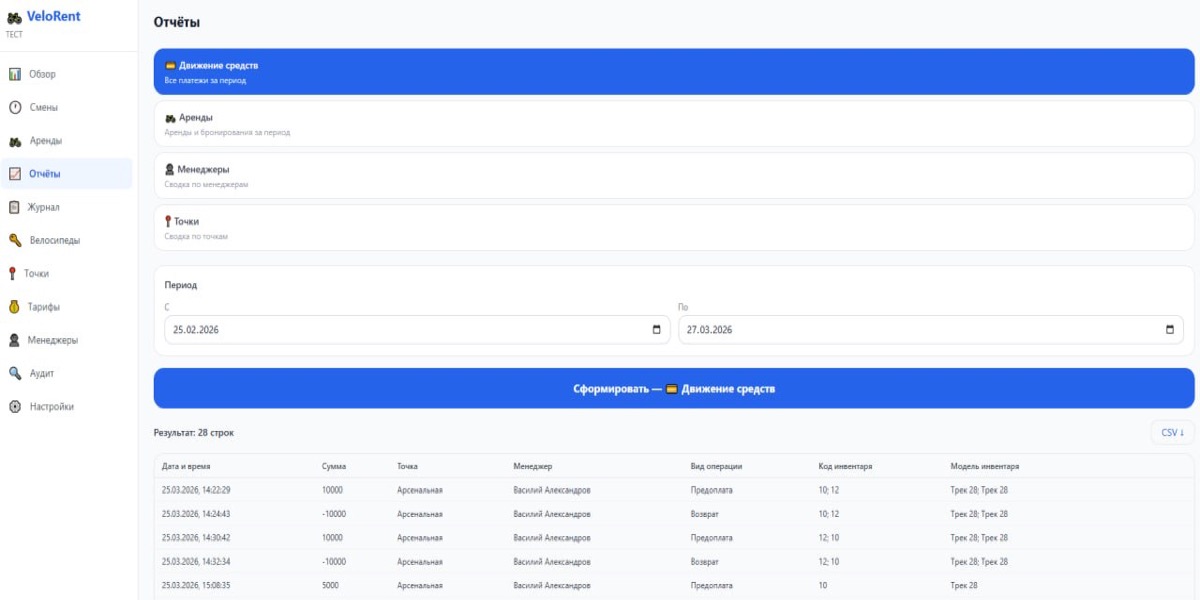Choose the Точки report card

(673, 228)
